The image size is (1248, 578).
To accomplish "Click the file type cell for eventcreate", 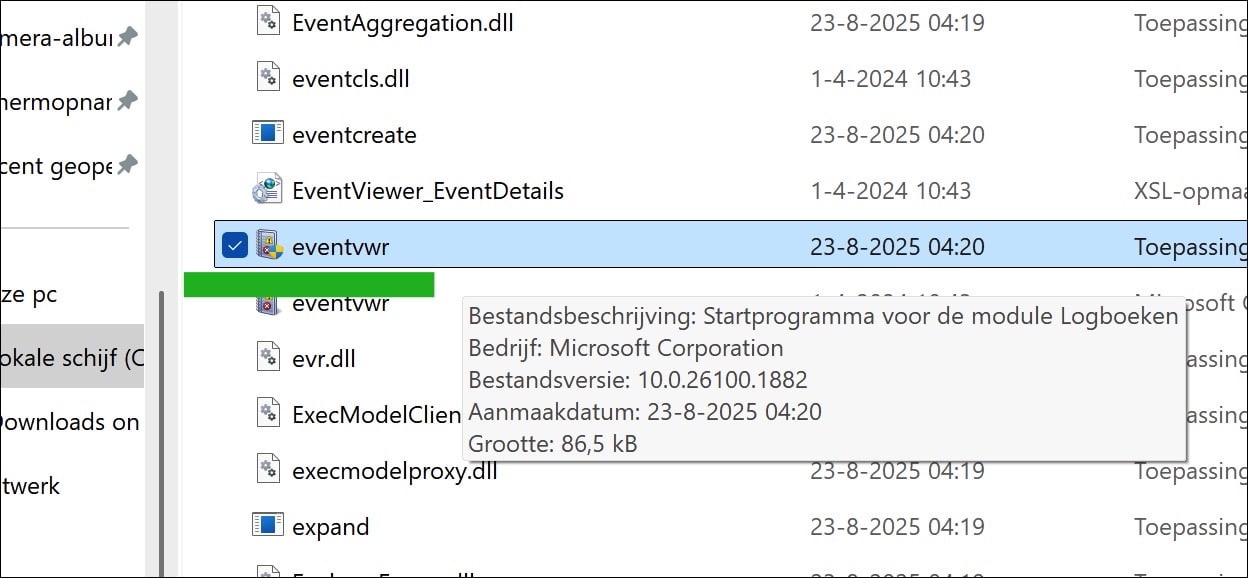I will (1189, 134).
